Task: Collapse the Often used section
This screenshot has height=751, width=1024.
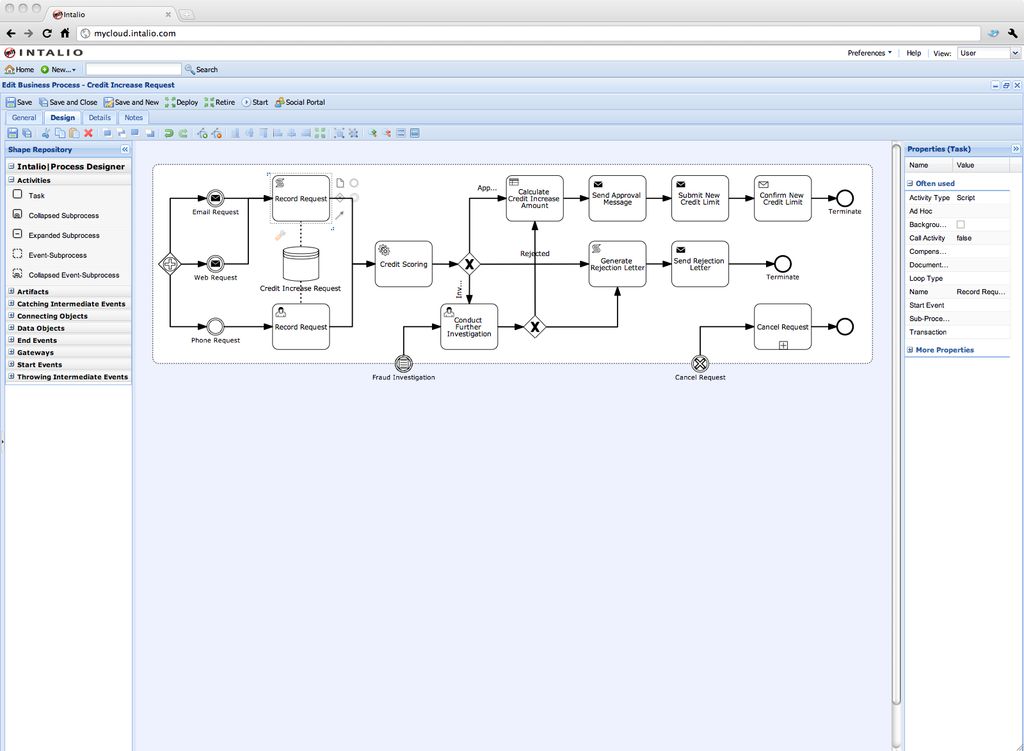Action: click(x=910, y=184)
